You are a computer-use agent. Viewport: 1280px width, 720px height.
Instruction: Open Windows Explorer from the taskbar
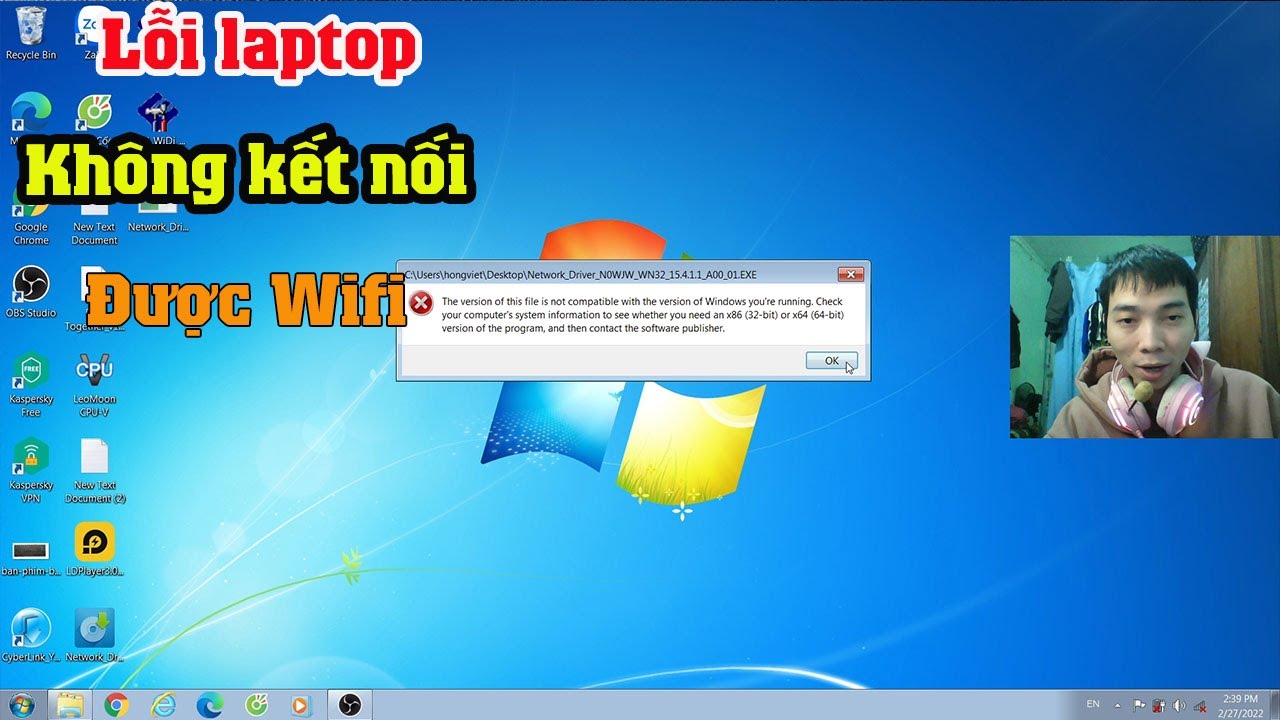[x=70, y=705]
